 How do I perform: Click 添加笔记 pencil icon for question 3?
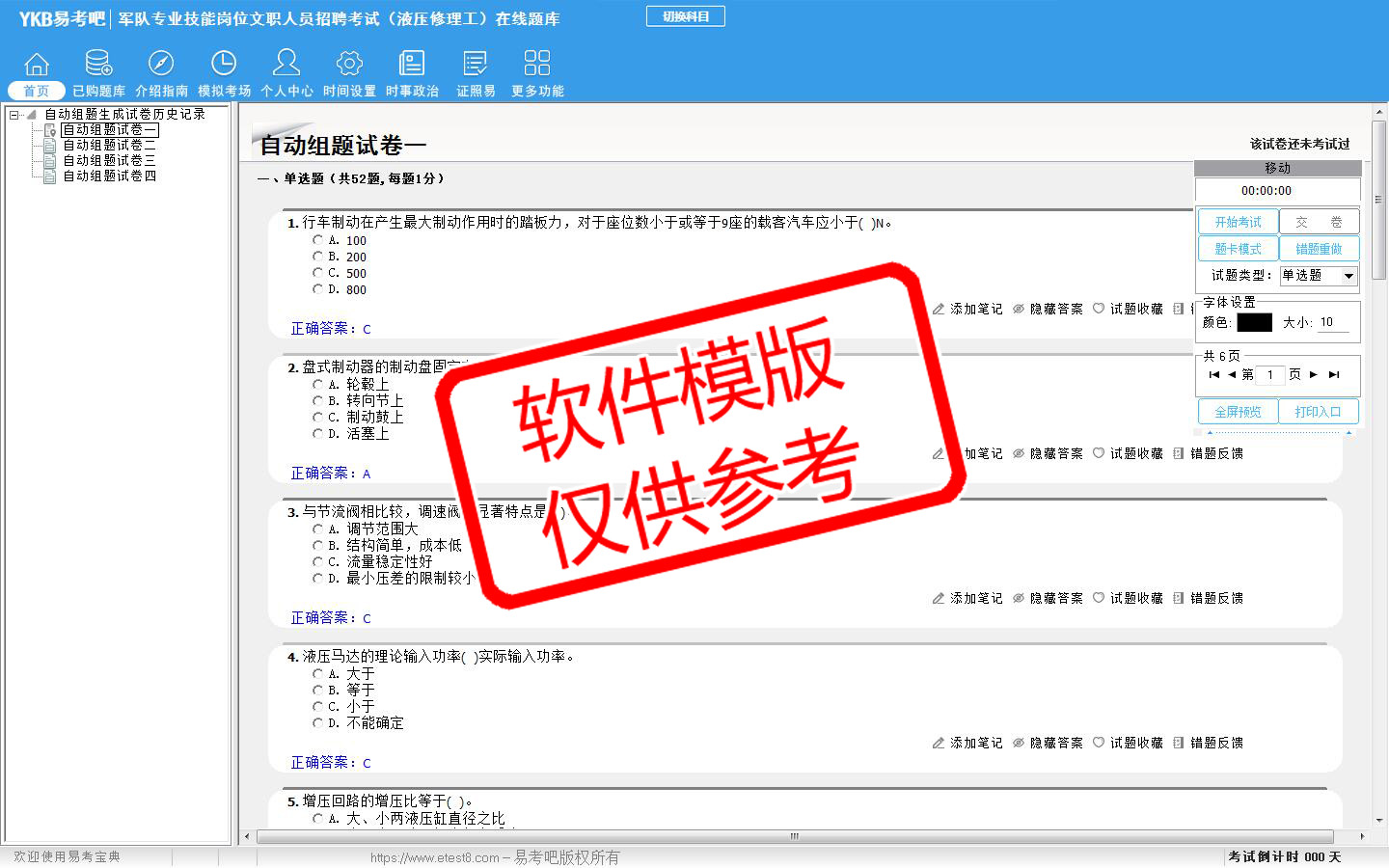(x=939, y=598)
